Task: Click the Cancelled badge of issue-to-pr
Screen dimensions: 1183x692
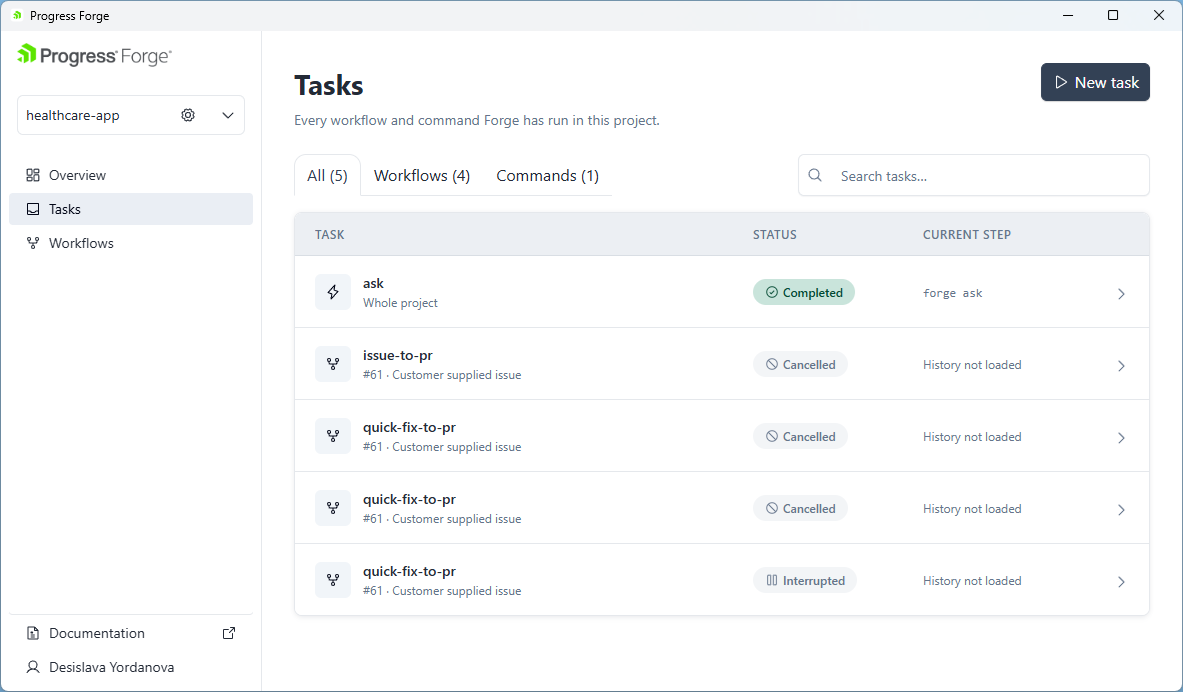Action: (800, 364)
